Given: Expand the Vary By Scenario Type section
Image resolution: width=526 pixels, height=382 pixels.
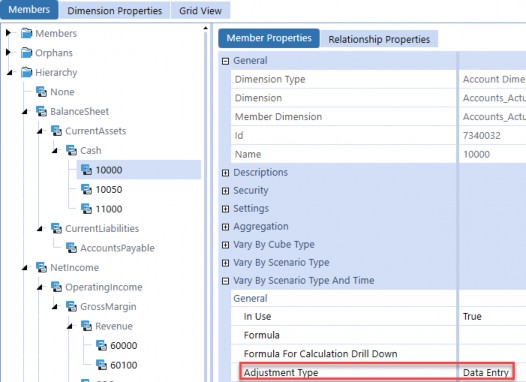Looking at the screenshot, I should [x=225, y=263].
